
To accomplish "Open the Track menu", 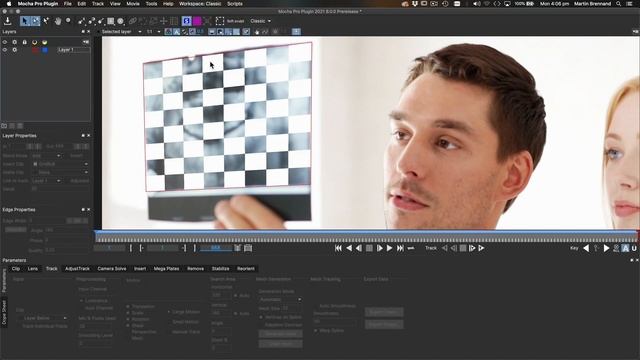I will click(98, 4).
